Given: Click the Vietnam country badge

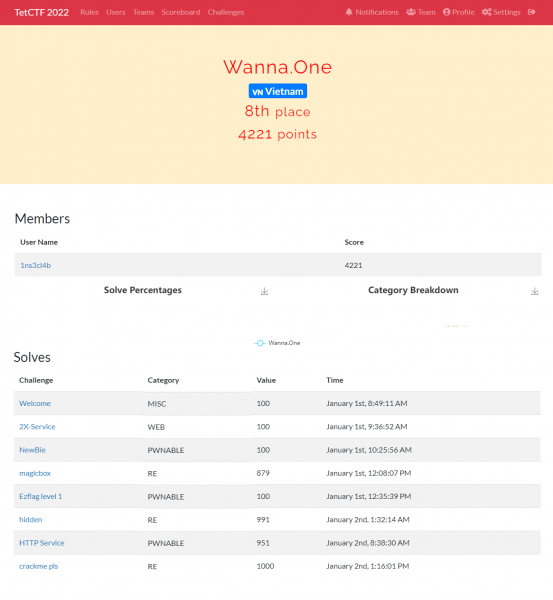Looking at the screenshot, I should [278, 91].
